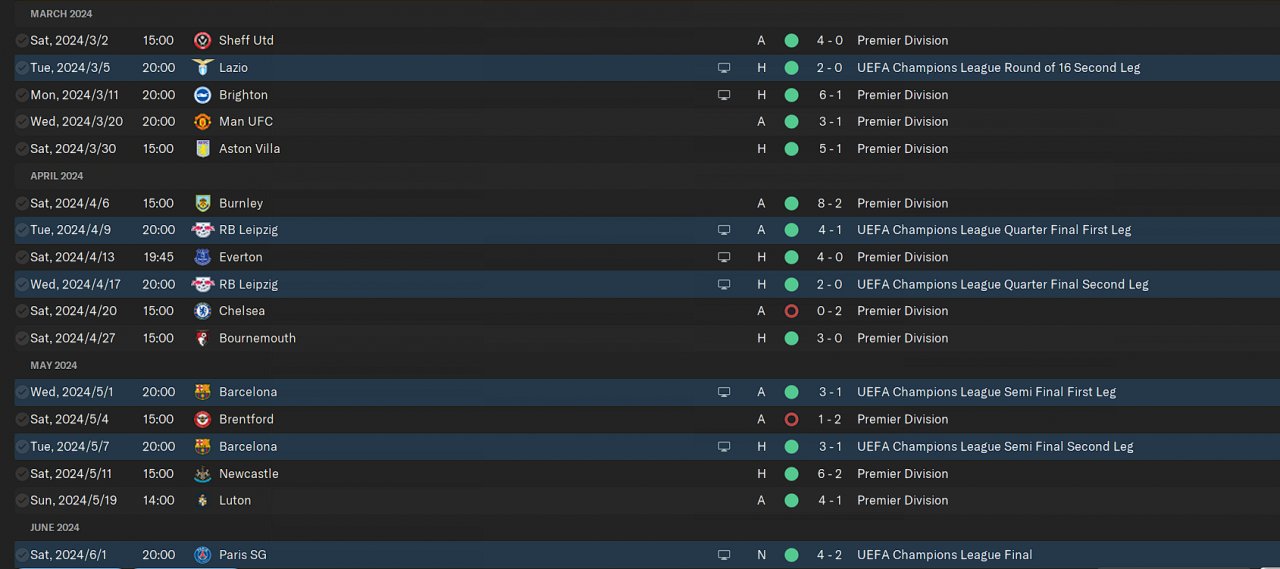This screenshot has width=1280, height=569.
Task: Select the Man UFC club badge
Action: 203,122
